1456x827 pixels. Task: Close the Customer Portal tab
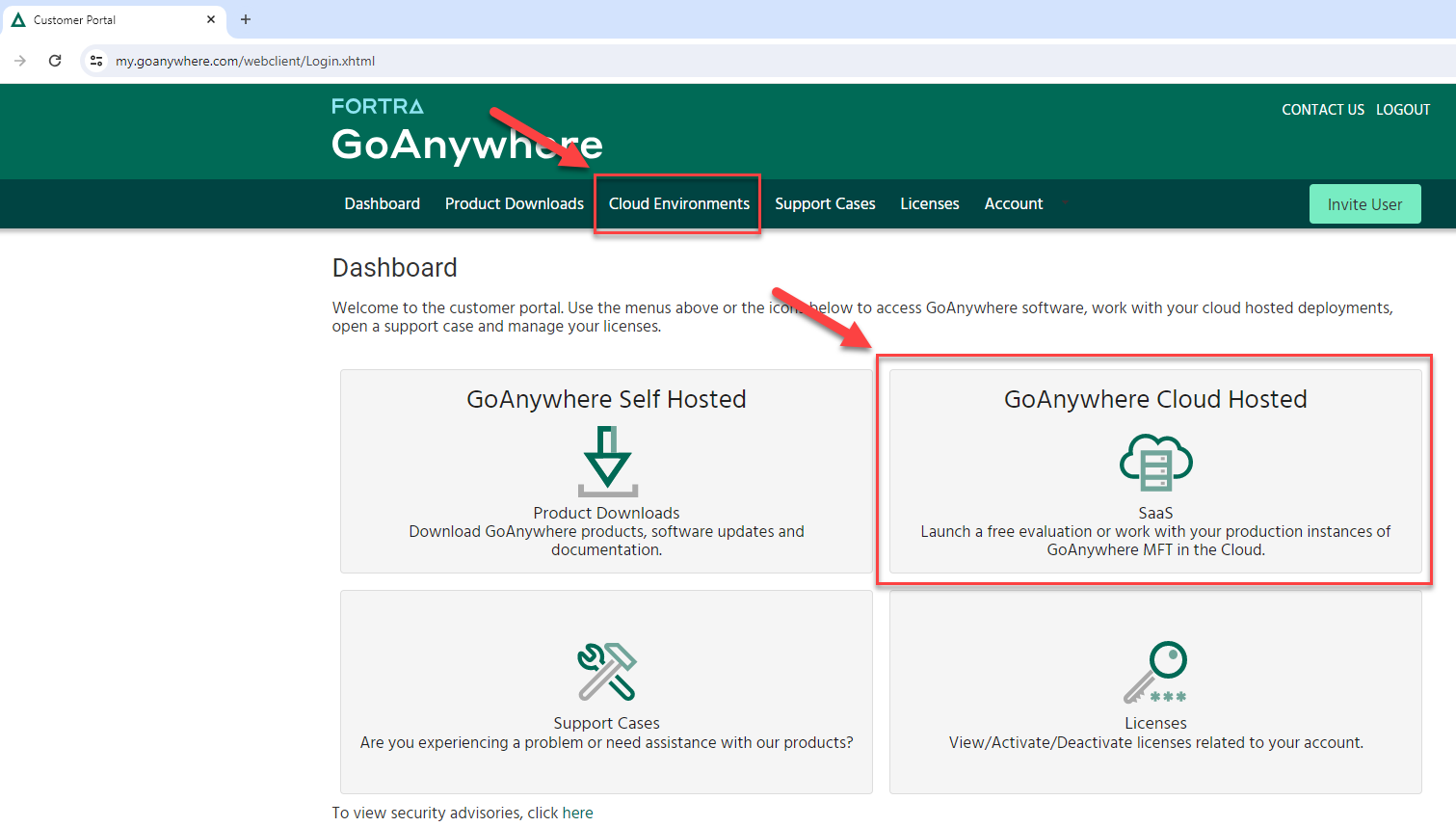(211, 19)
